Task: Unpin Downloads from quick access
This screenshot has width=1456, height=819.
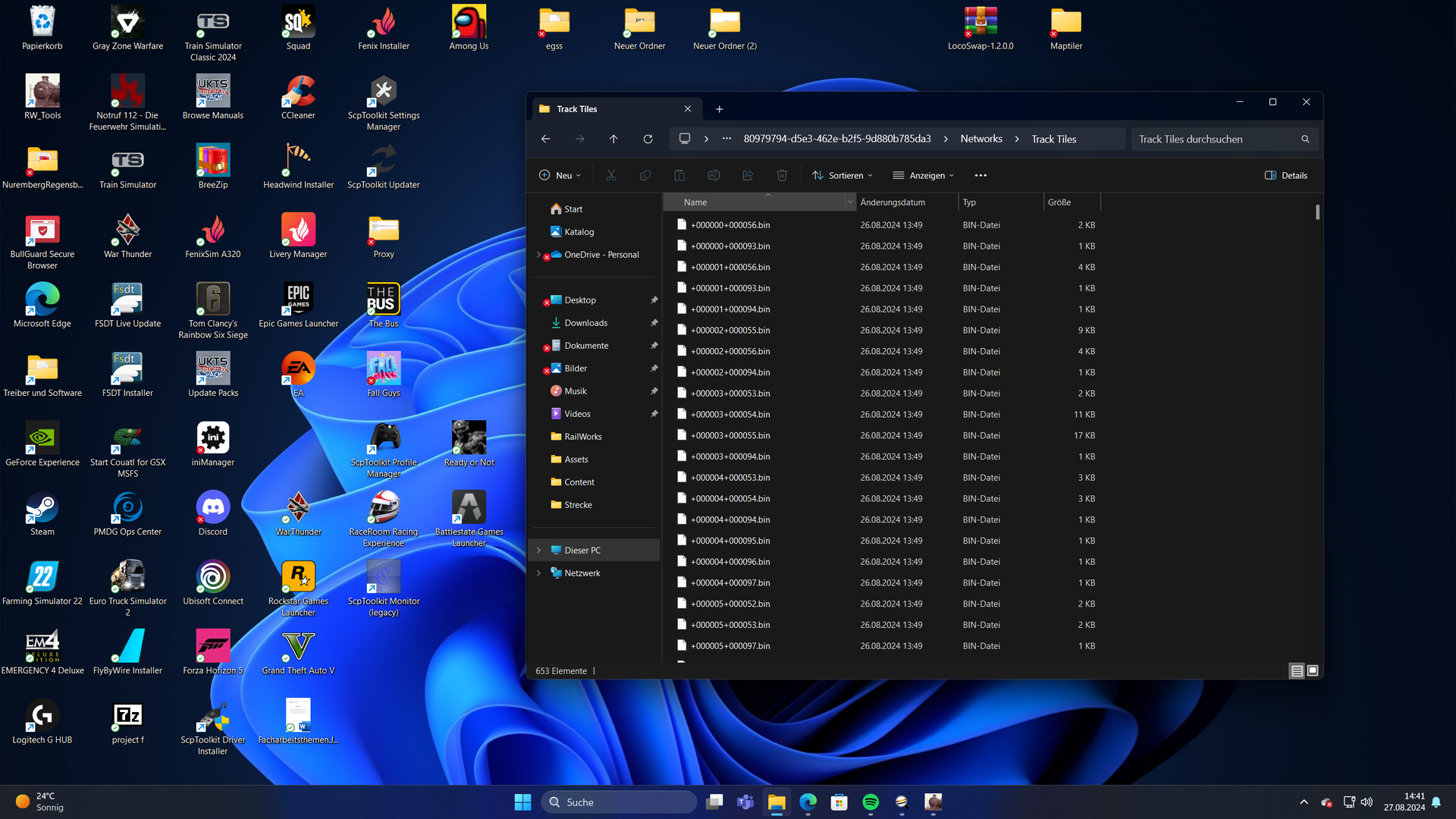Action: click(x=654, y=323)
